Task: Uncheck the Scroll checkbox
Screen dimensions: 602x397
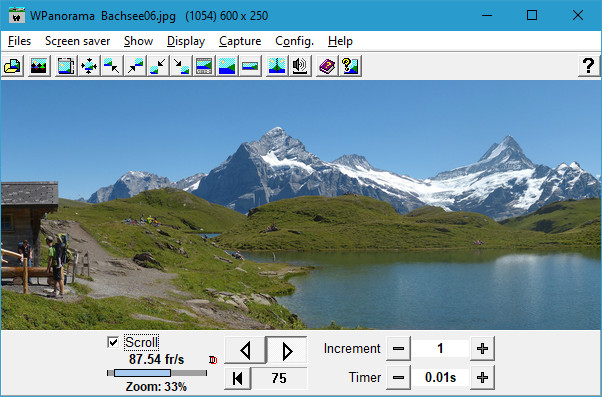Action: pyautogui.click(x=113, y=342)
